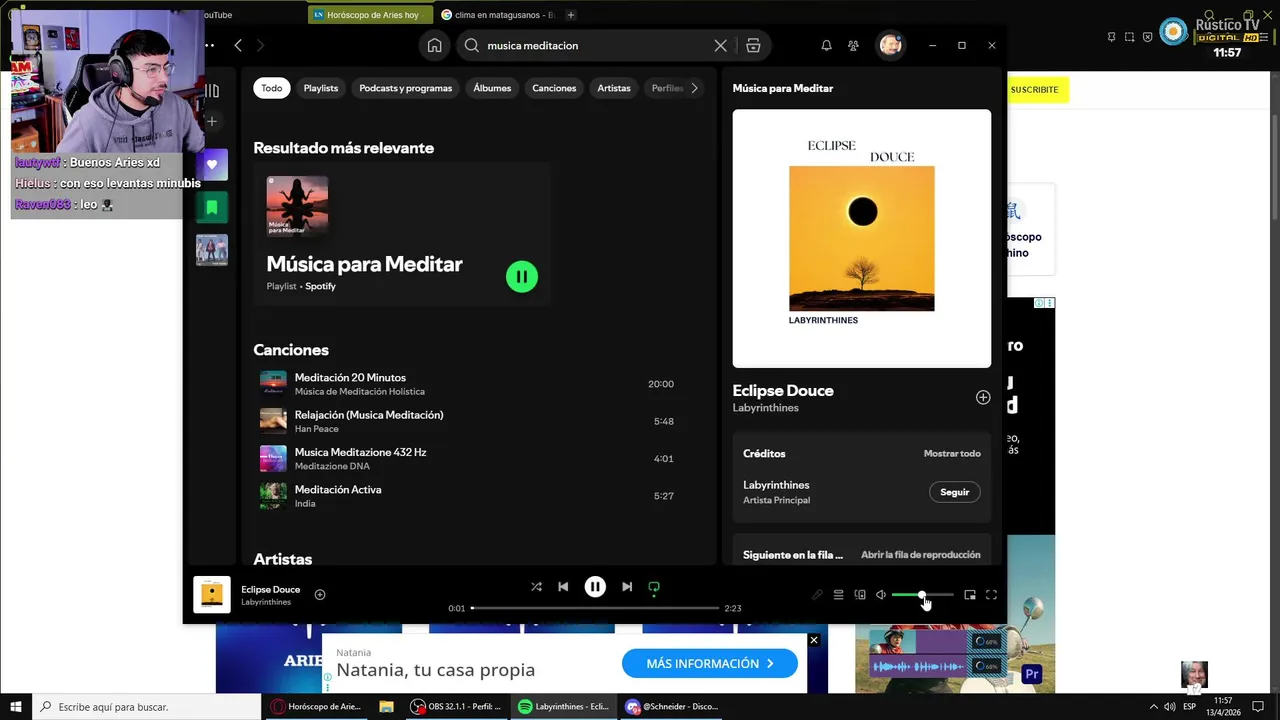Open File Explorer from the taskbar
Viewport: 1280px width, 720px height.
tap(386, 707)
